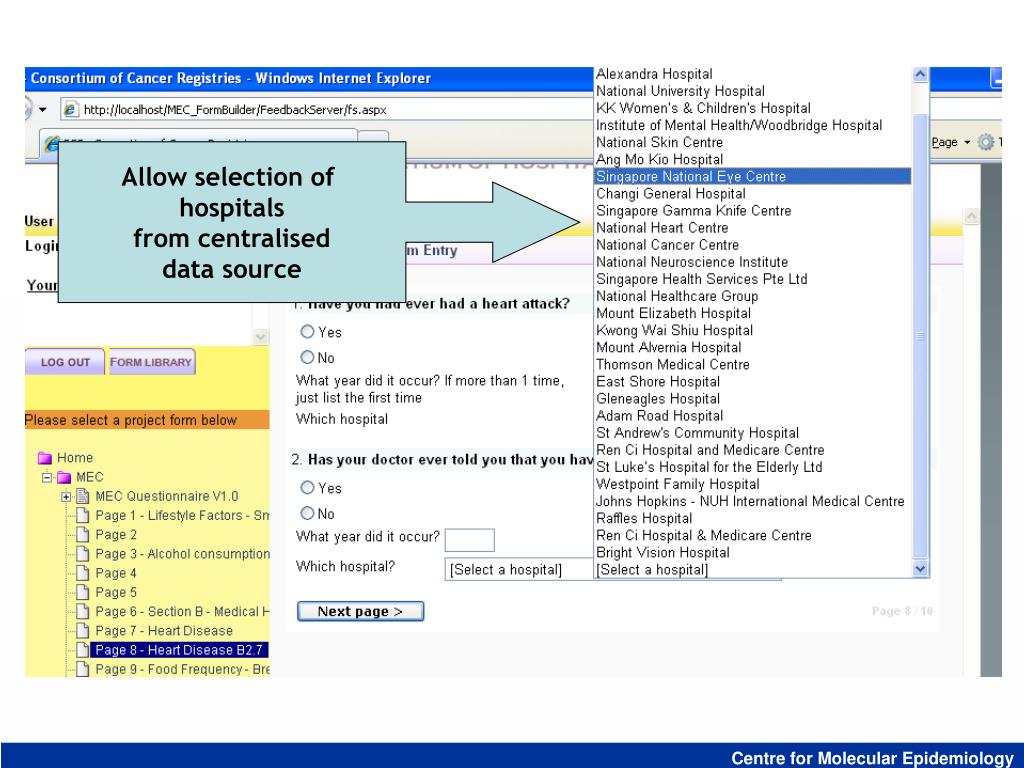Viewport: 1024px width, 768px height.
Task: Select Westpoint Family Hospital
Action: tap(677, 484)
